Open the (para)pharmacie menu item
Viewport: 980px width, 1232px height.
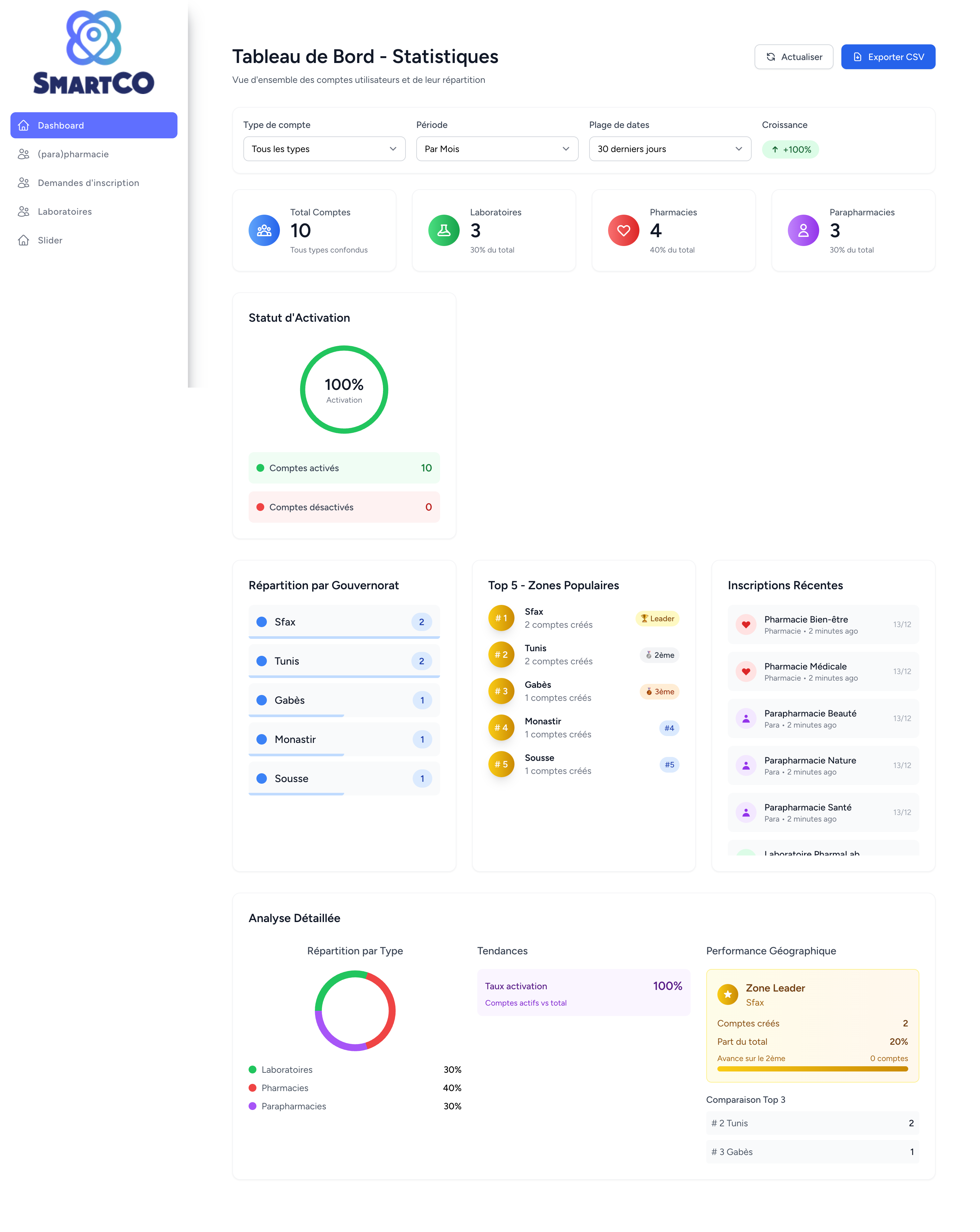tap(94, 154)
